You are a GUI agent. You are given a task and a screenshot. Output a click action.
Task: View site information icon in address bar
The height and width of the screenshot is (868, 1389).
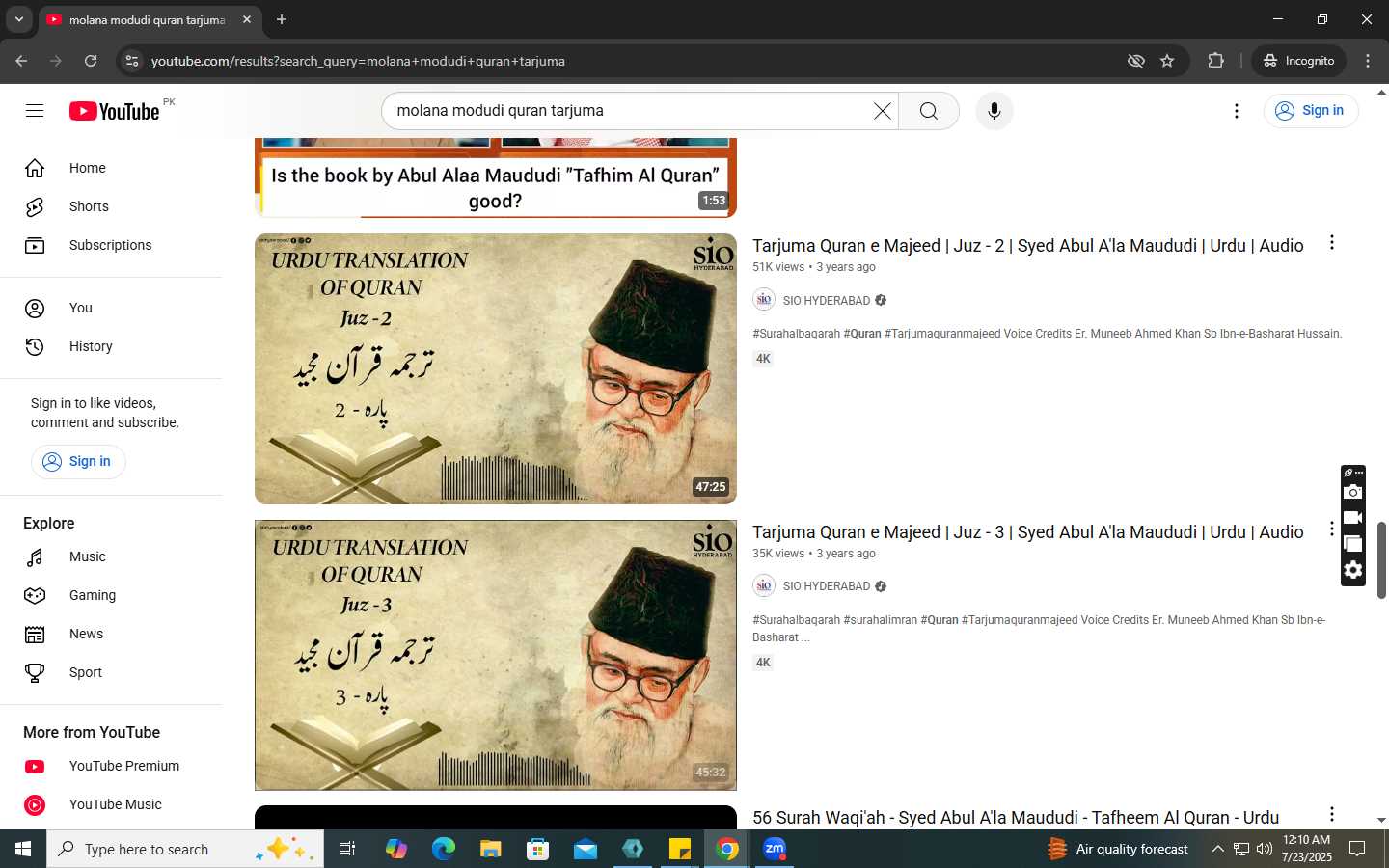click(132, 61)
